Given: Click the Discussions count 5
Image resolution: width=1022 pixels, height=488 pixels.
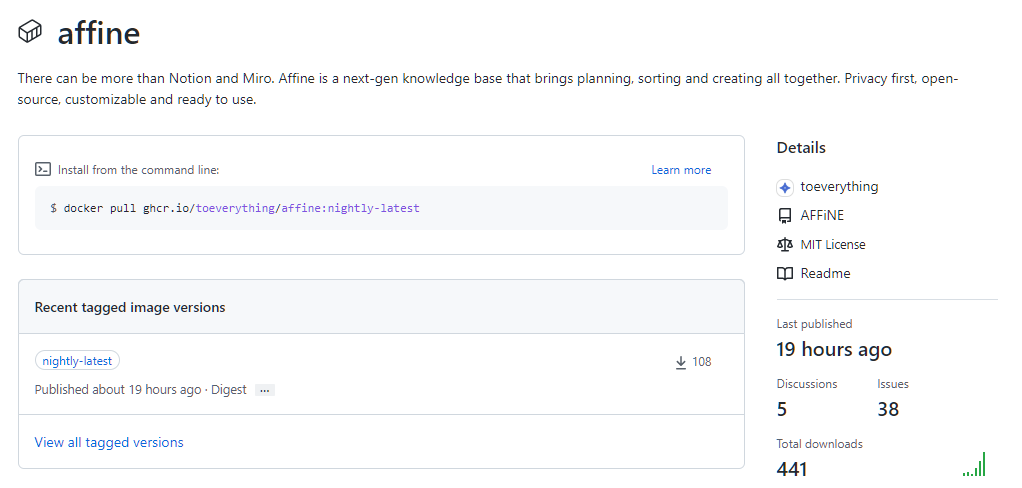Looking at the screenshot, I should [x=782, y=409].
